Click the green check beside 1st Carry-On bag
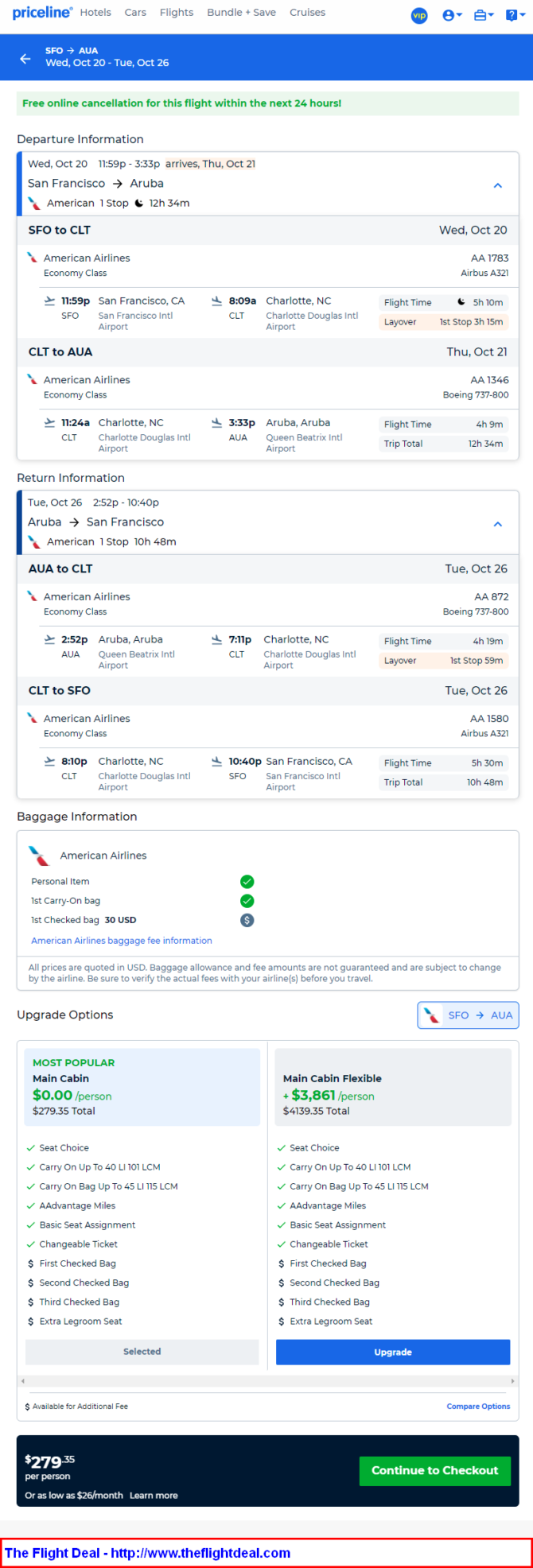The image size is (533, 1568). pos(247,900)
